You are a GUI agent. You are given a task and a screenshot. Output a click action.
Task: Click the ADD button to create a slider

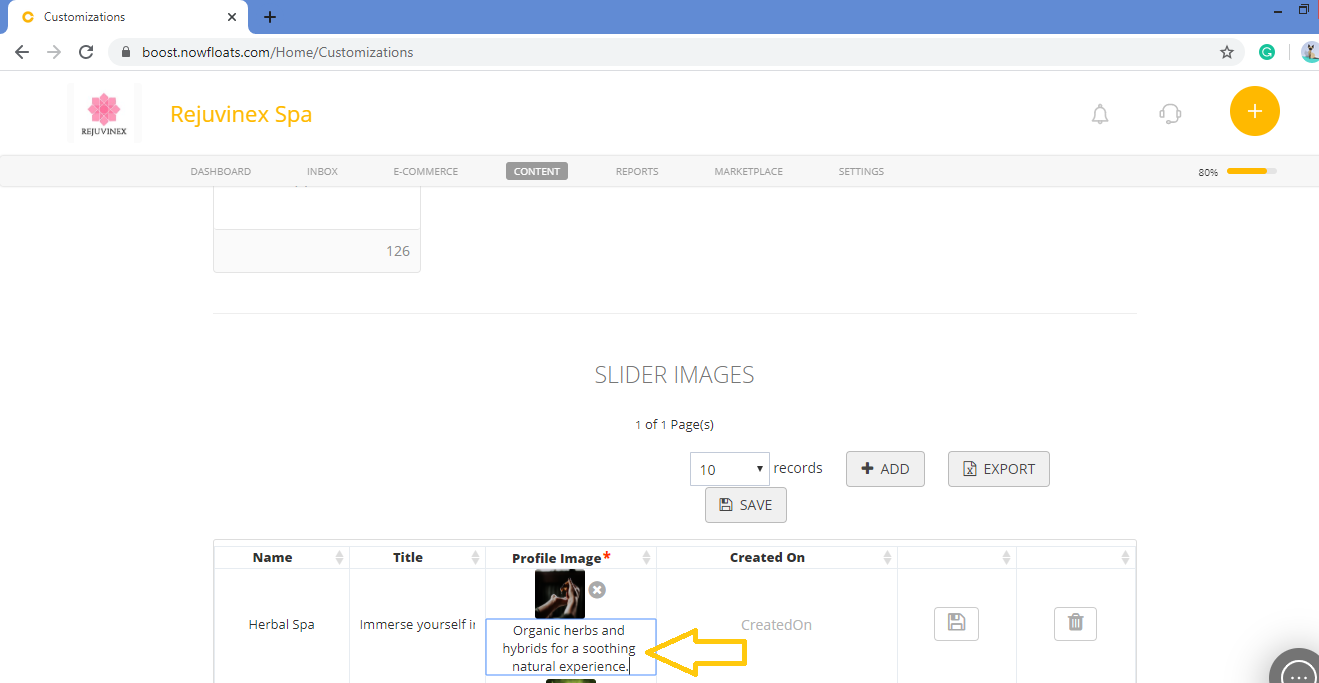click(884, 468)
